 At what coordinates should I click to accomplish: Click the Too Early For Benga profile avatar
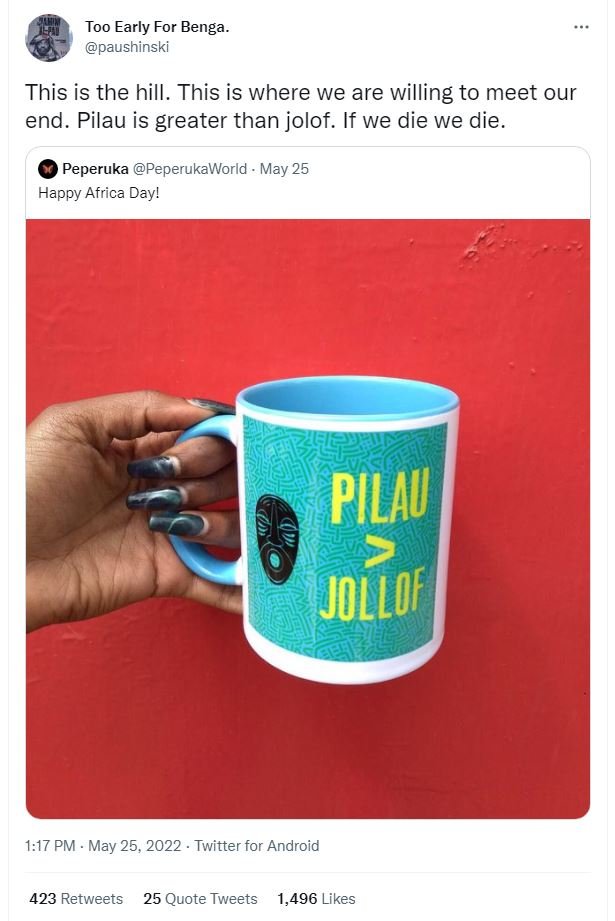pos(49,38)
